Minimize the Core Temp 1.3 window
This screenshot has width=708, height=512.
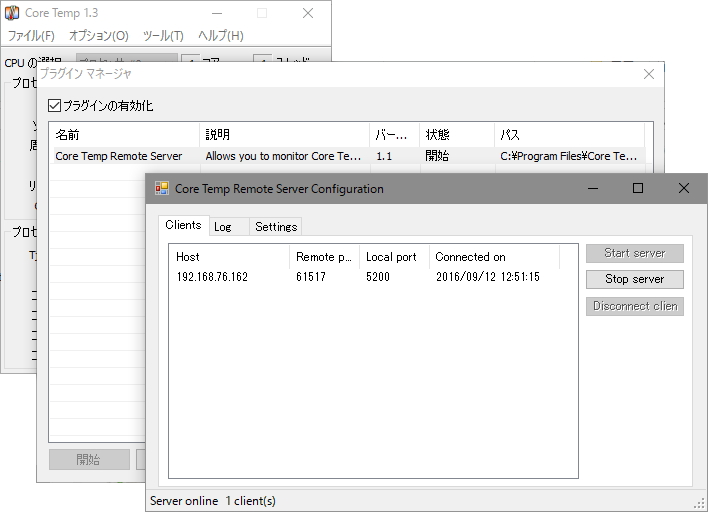coord(217,13)
